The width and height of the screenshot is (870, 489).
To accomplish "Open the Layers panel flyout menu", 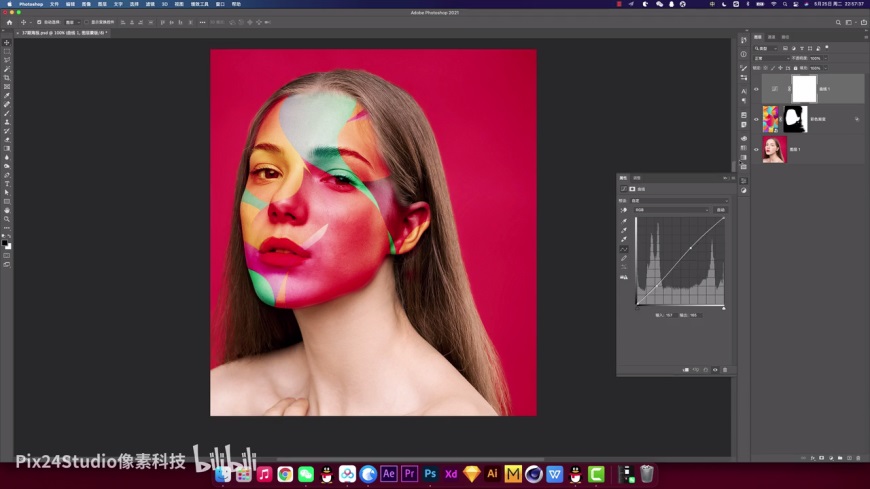I will click(x=866, y=37).
